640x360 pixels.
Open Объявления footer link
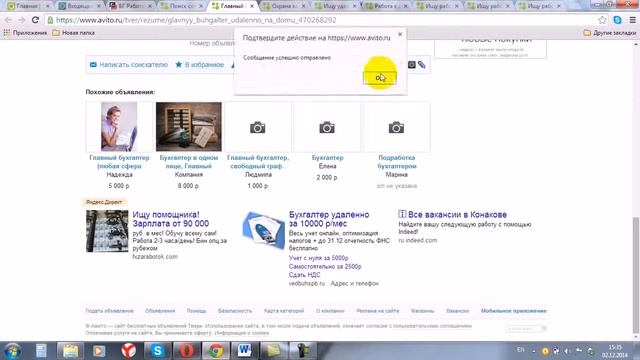click(160, 311)
